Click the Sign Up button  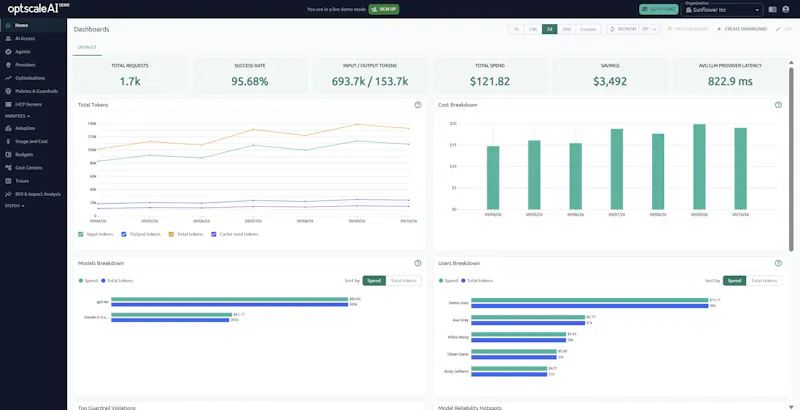(384, 9)
